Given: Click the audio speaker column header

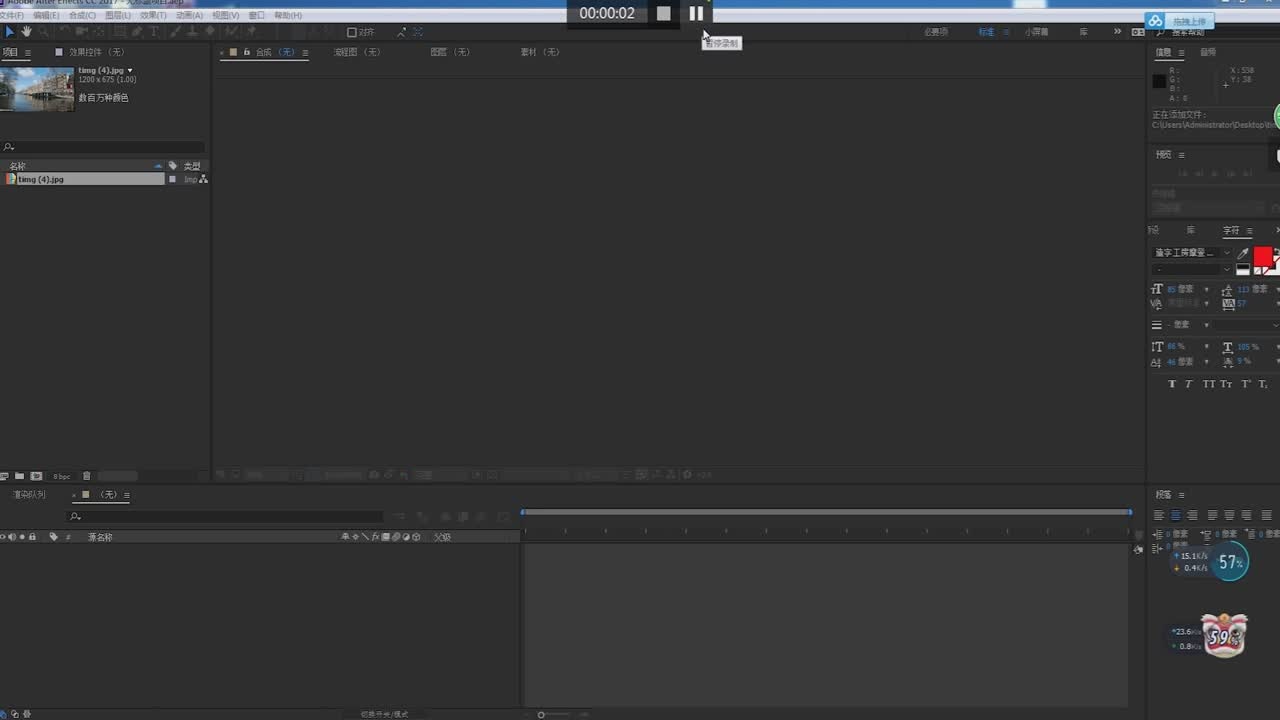Looking at the screenshot, I should tap(12, 537).
